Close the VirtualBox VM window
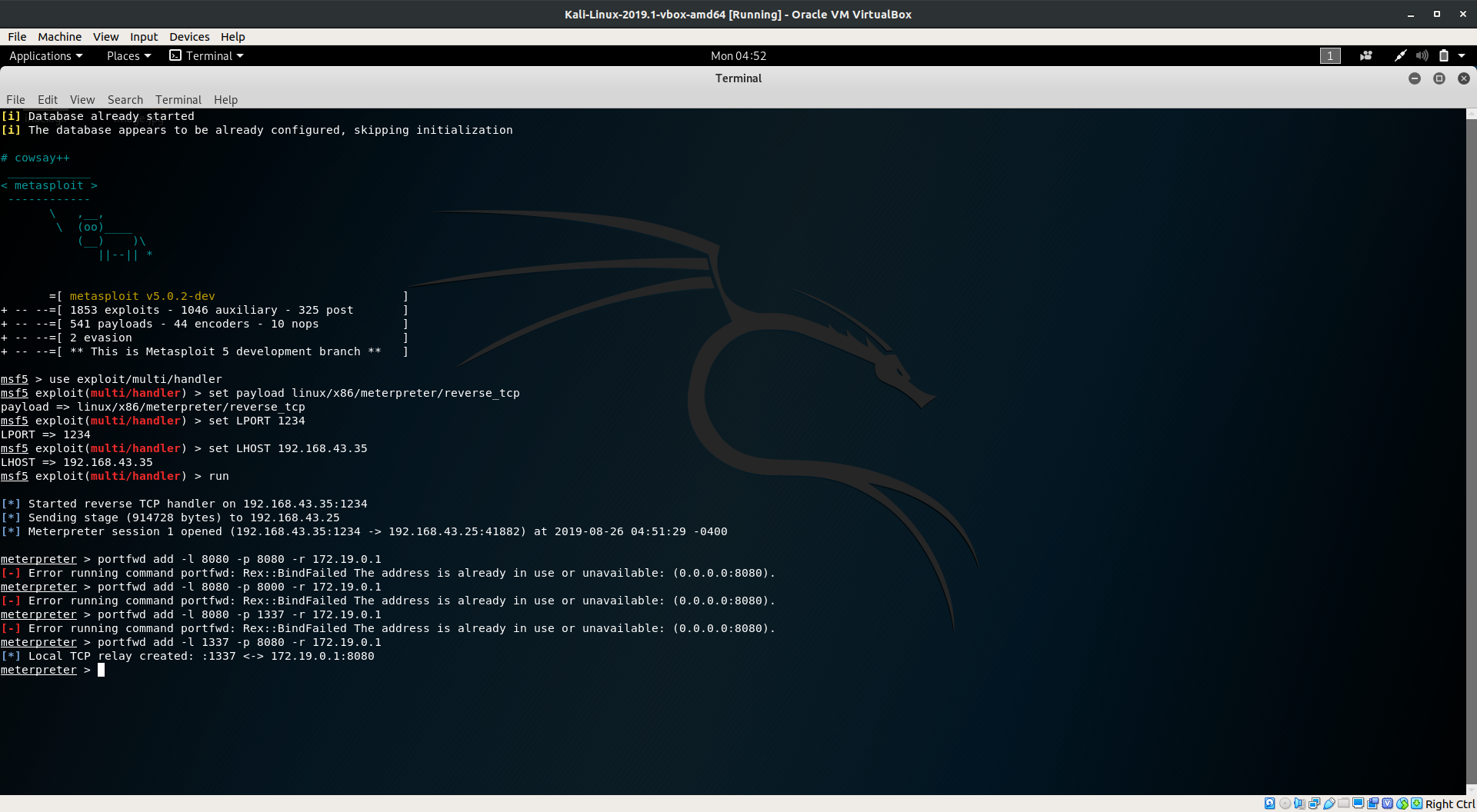Viewport: 1477px width, 812px height. tap(1462, 15)
